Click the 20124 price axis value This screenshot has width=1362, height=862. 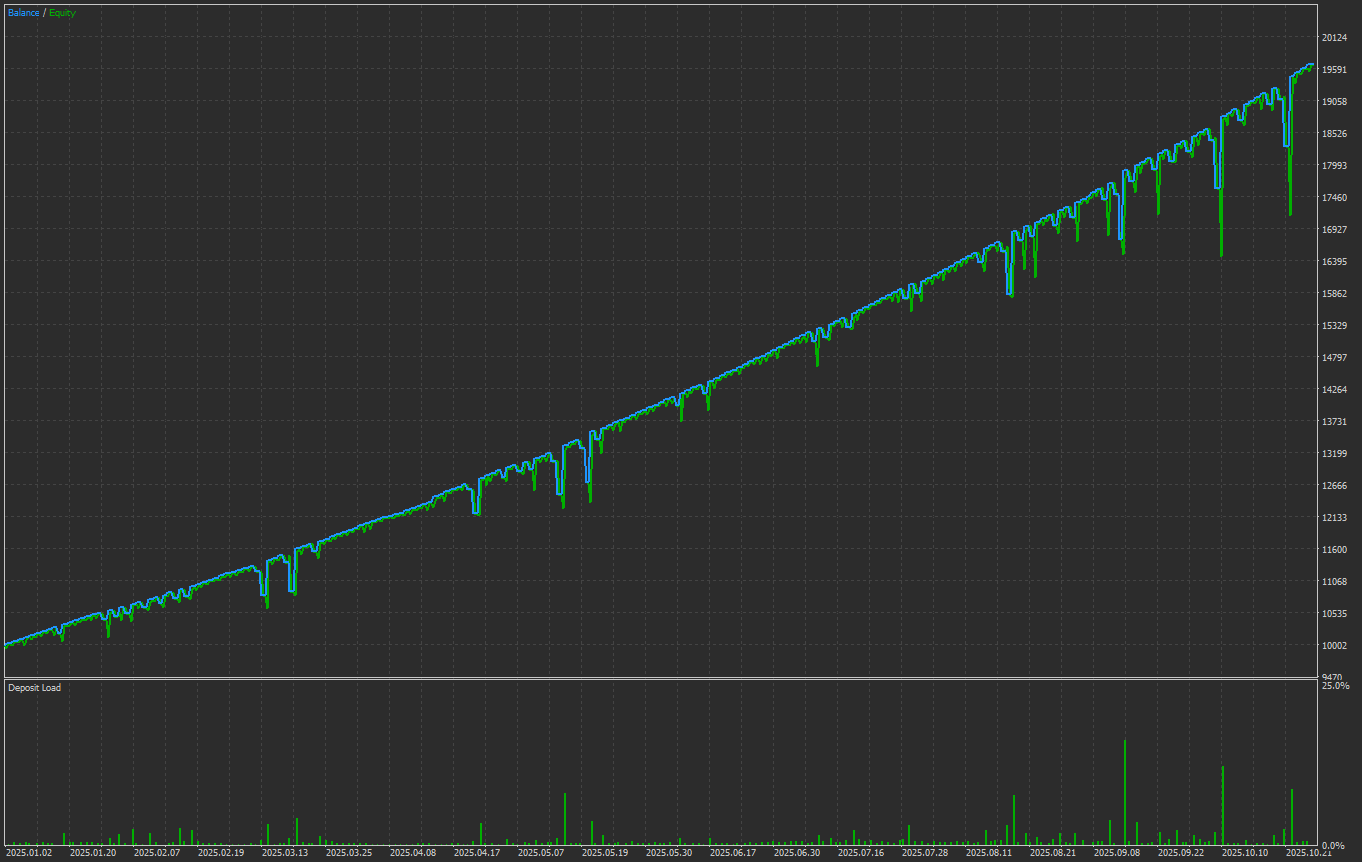[1333, 38]
